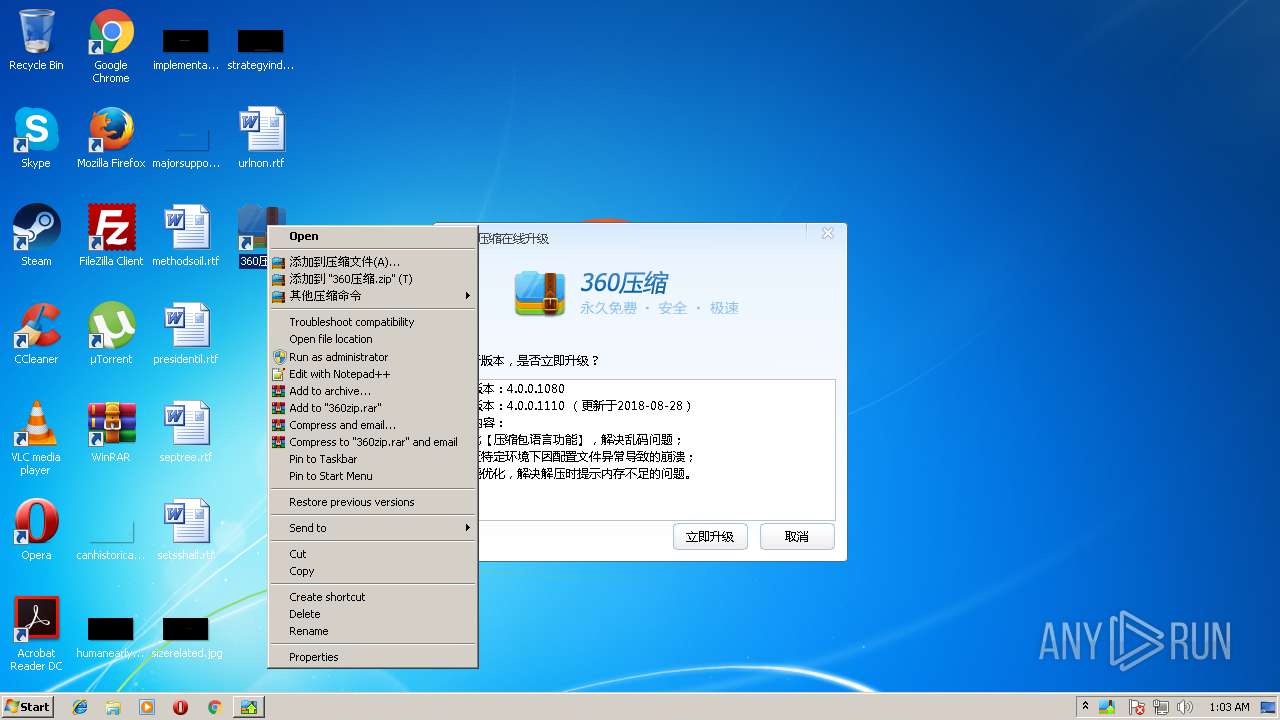Choose Troubleshoot compatibility
Image resolution: width=1280 pixels, height=720 pixels.
click(373, 322)
